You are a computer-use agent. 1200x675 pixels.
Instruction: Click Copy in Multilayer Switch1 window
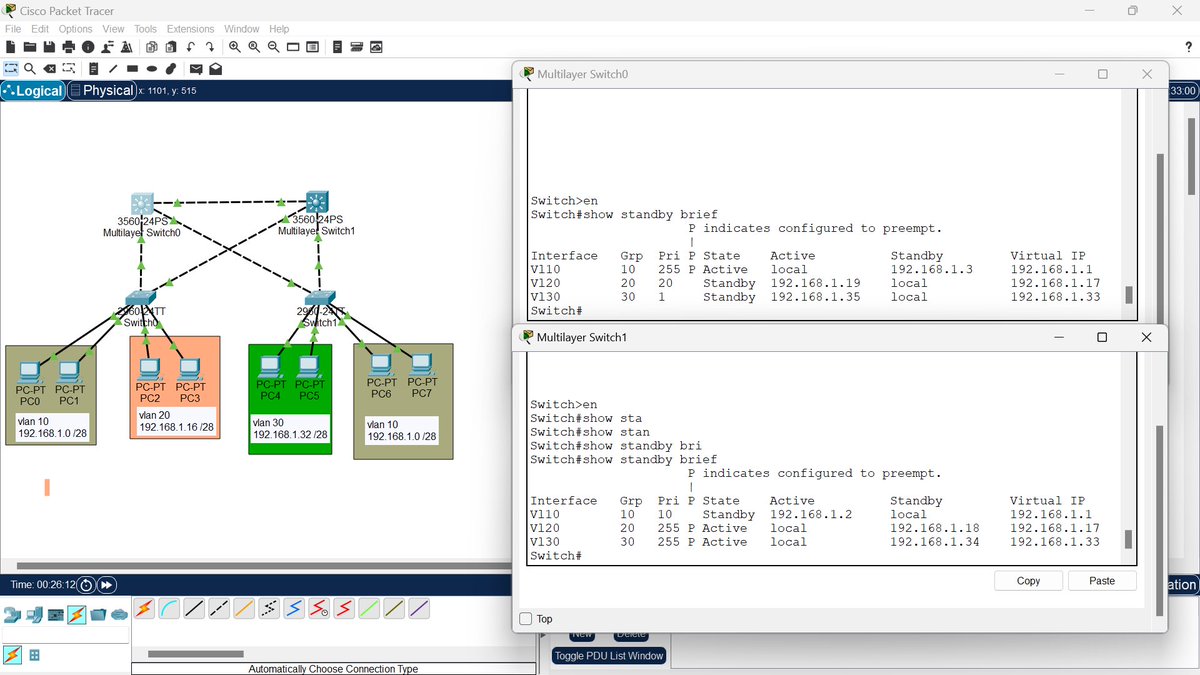coord(1028,580)
